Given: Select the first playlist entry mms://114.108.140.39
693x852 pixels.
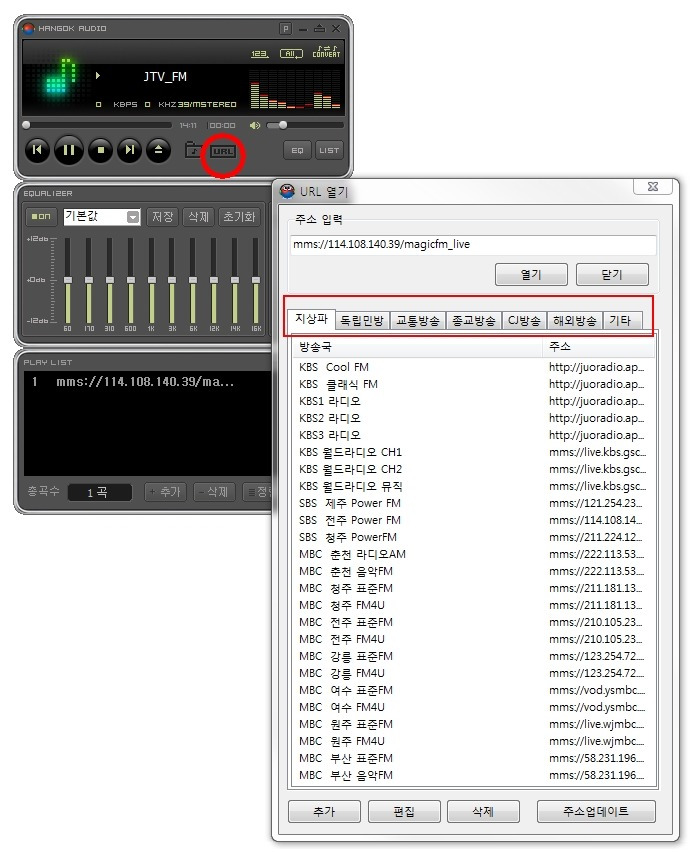Looking at the screenshot, I should tap(147, 382).
